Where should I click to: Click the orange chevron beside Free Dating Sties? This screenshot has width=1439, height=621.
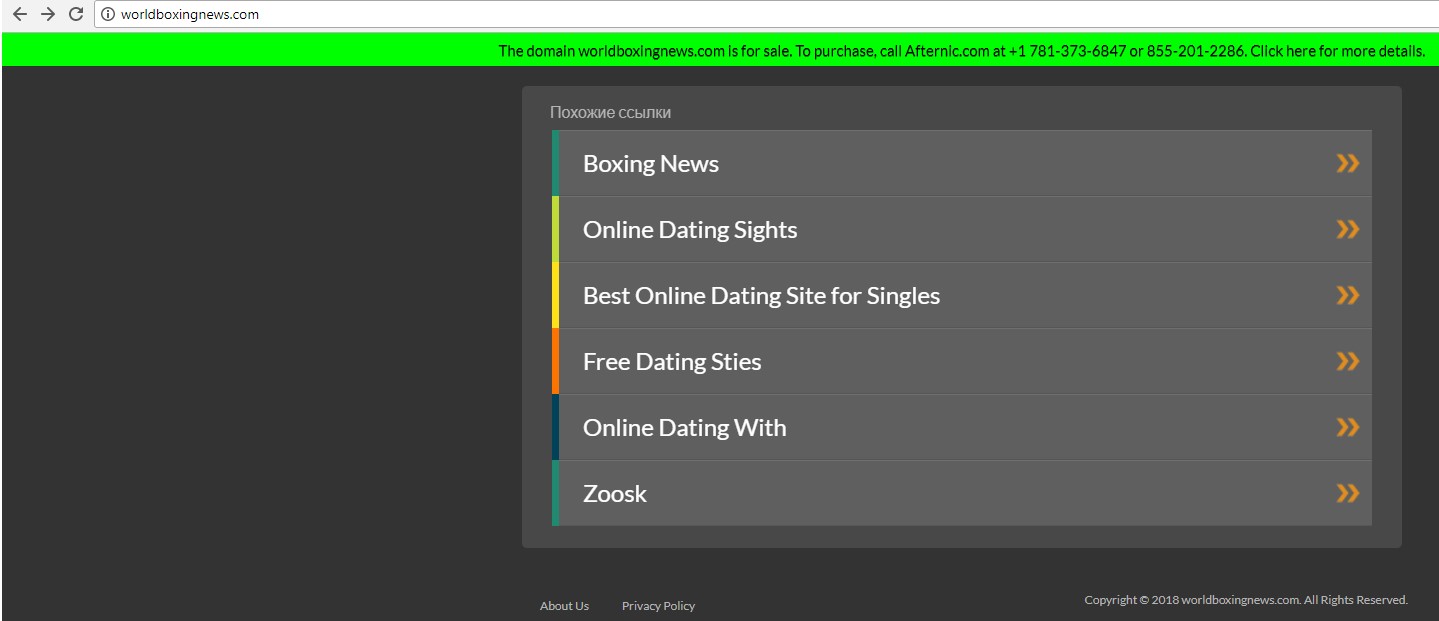pos(1348,361)
